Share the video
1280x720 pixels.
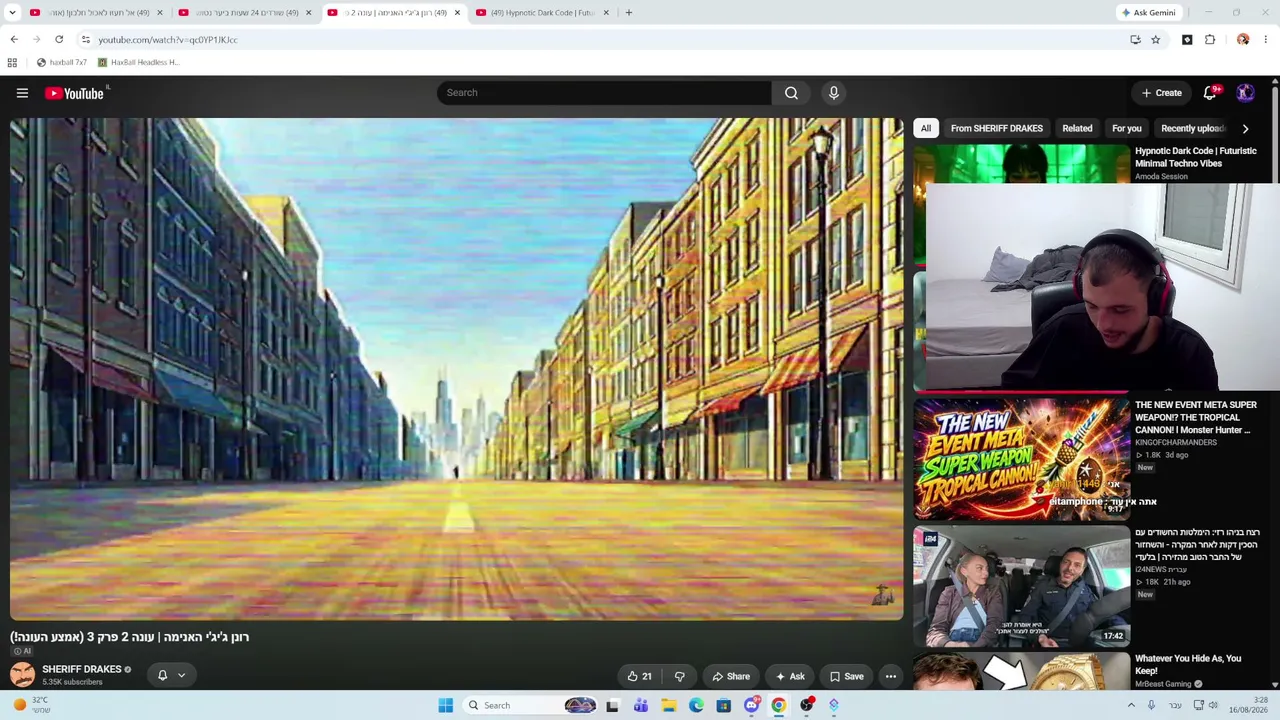[731, 676]
